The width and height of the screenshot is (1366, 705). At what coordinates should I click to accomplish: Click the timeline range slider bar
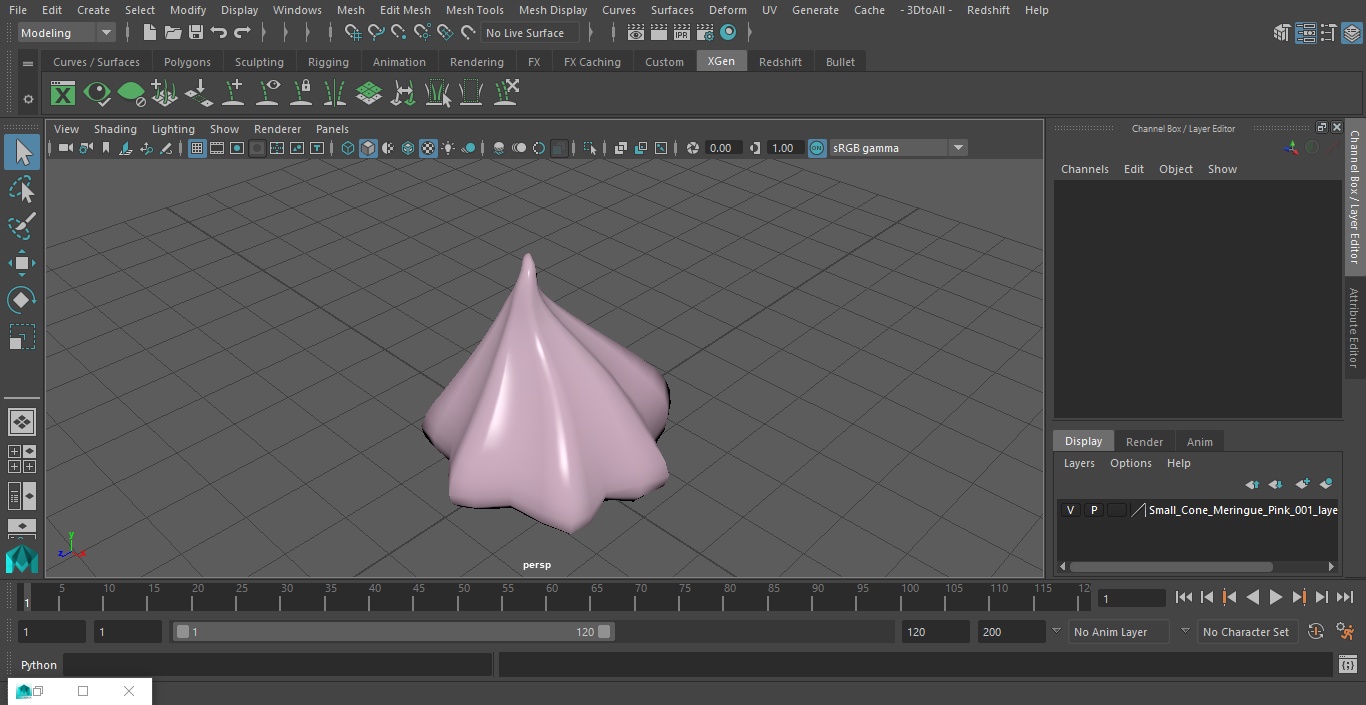pyautogui.click(x=393, y=632)
